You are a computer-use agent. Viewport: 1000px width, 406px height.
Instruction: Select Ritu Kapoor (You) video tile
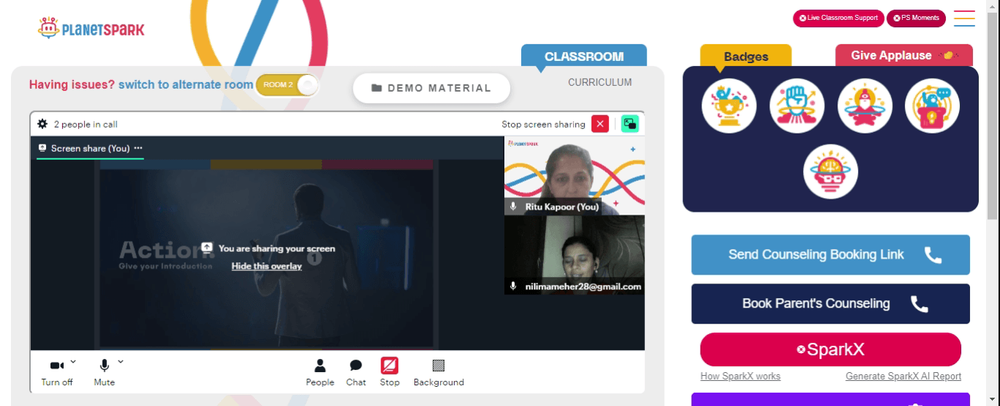pos(574,175)
